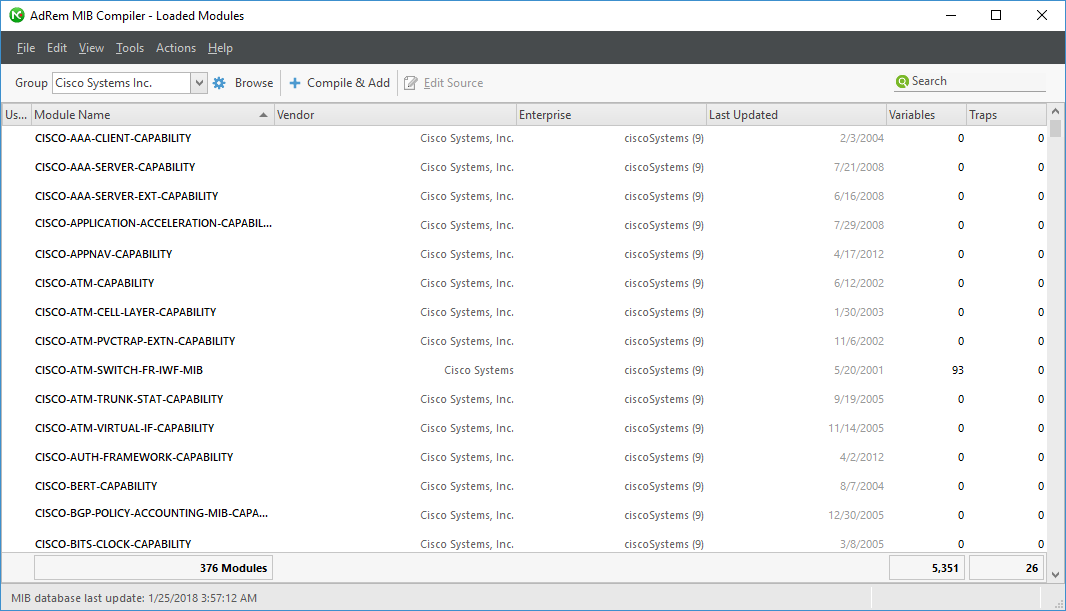Viewport: 1066px width, 611px height.
Task: Click the Browse button
Action: [x=243, y=83]
